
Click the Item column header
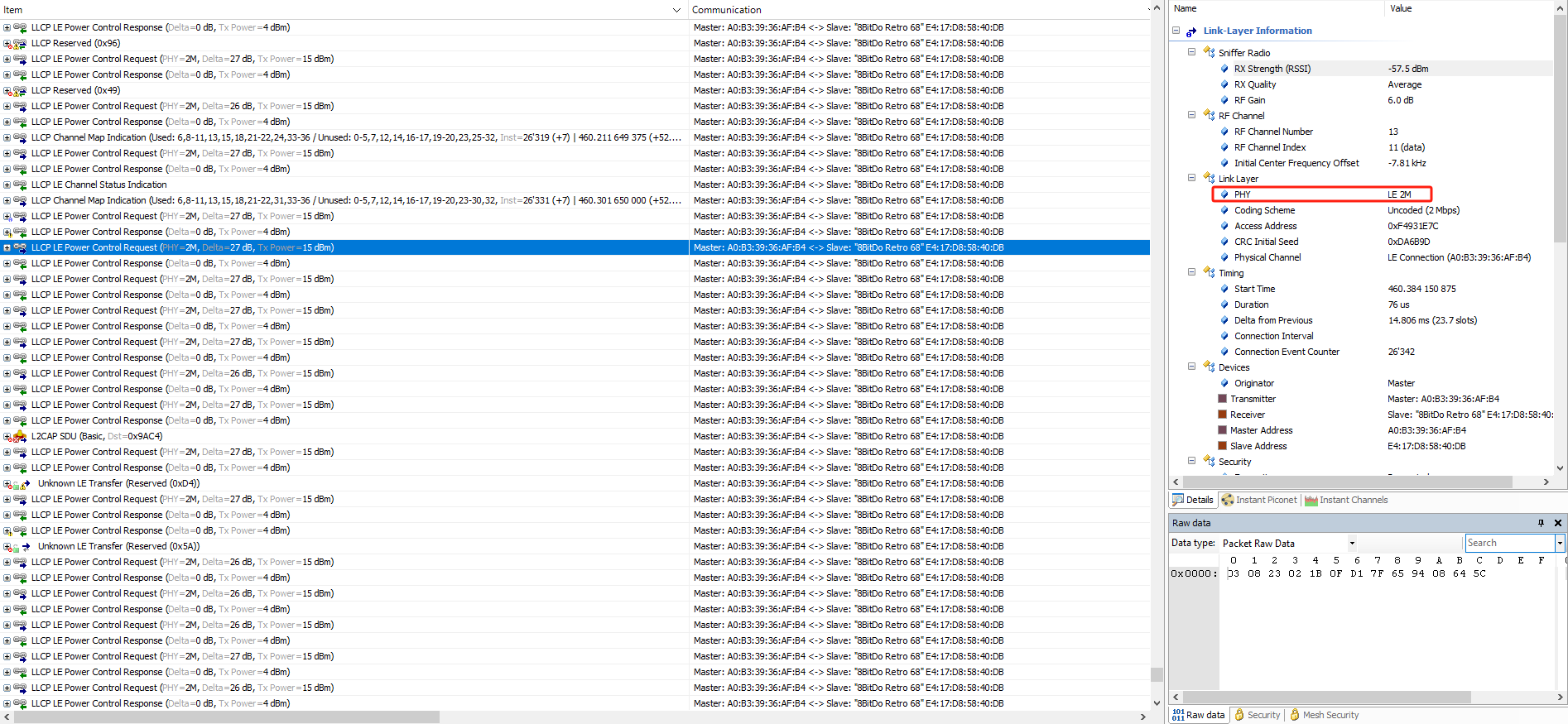[x=344, y=10]
